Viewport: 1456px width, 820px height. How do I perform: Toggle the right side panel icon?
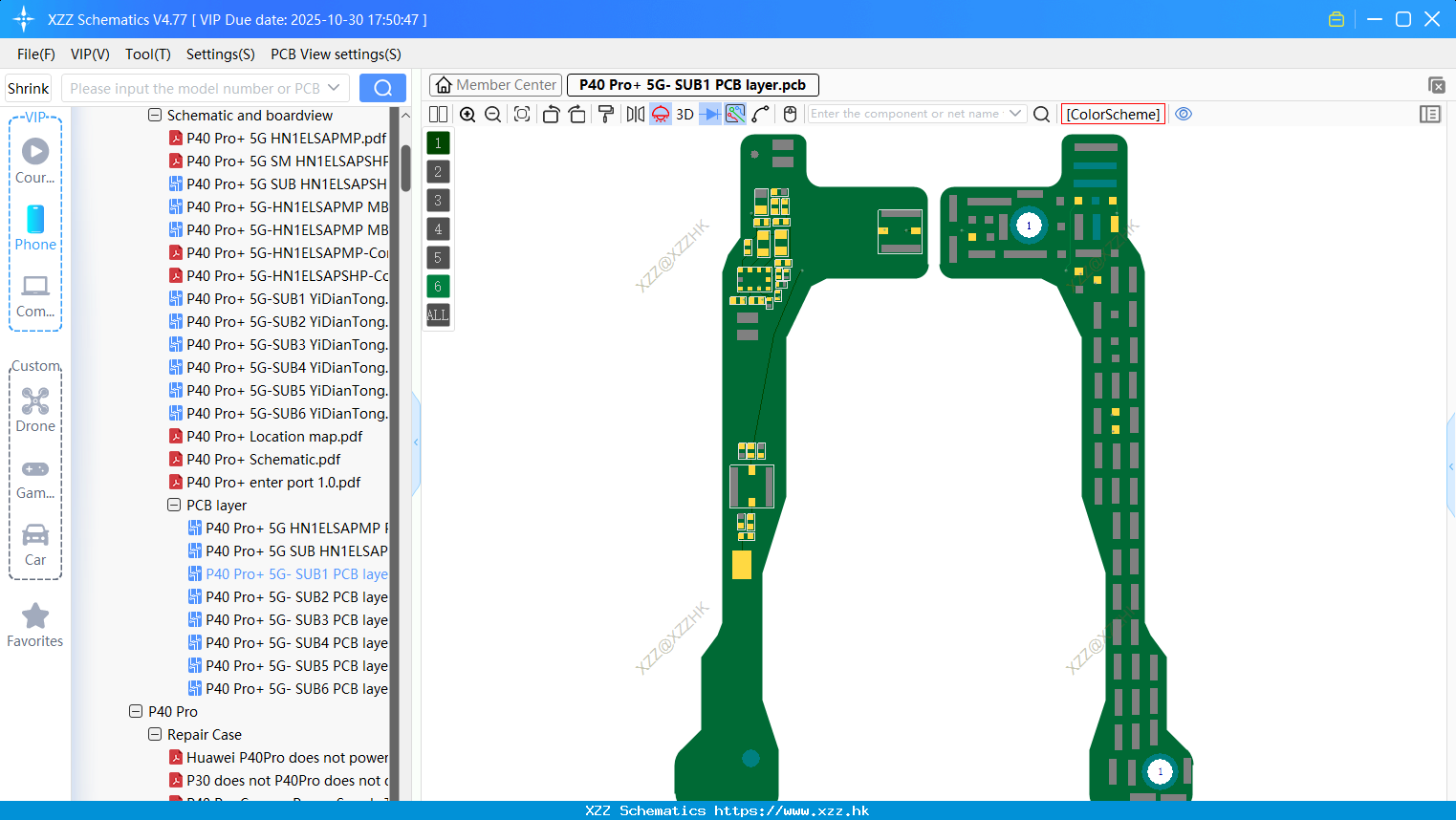[1430, 114]
